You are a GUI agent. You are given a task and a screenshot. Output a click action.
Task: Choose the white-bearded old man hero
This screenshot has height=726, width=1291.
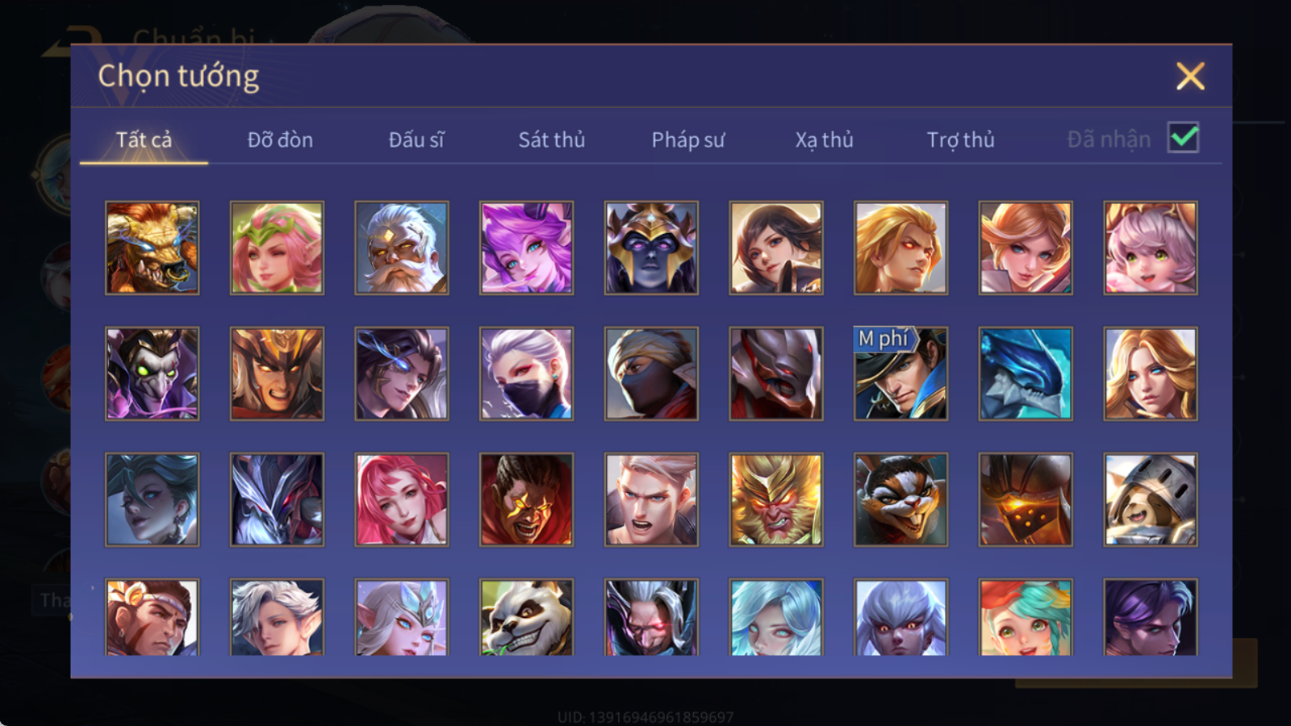click(402, 248)
